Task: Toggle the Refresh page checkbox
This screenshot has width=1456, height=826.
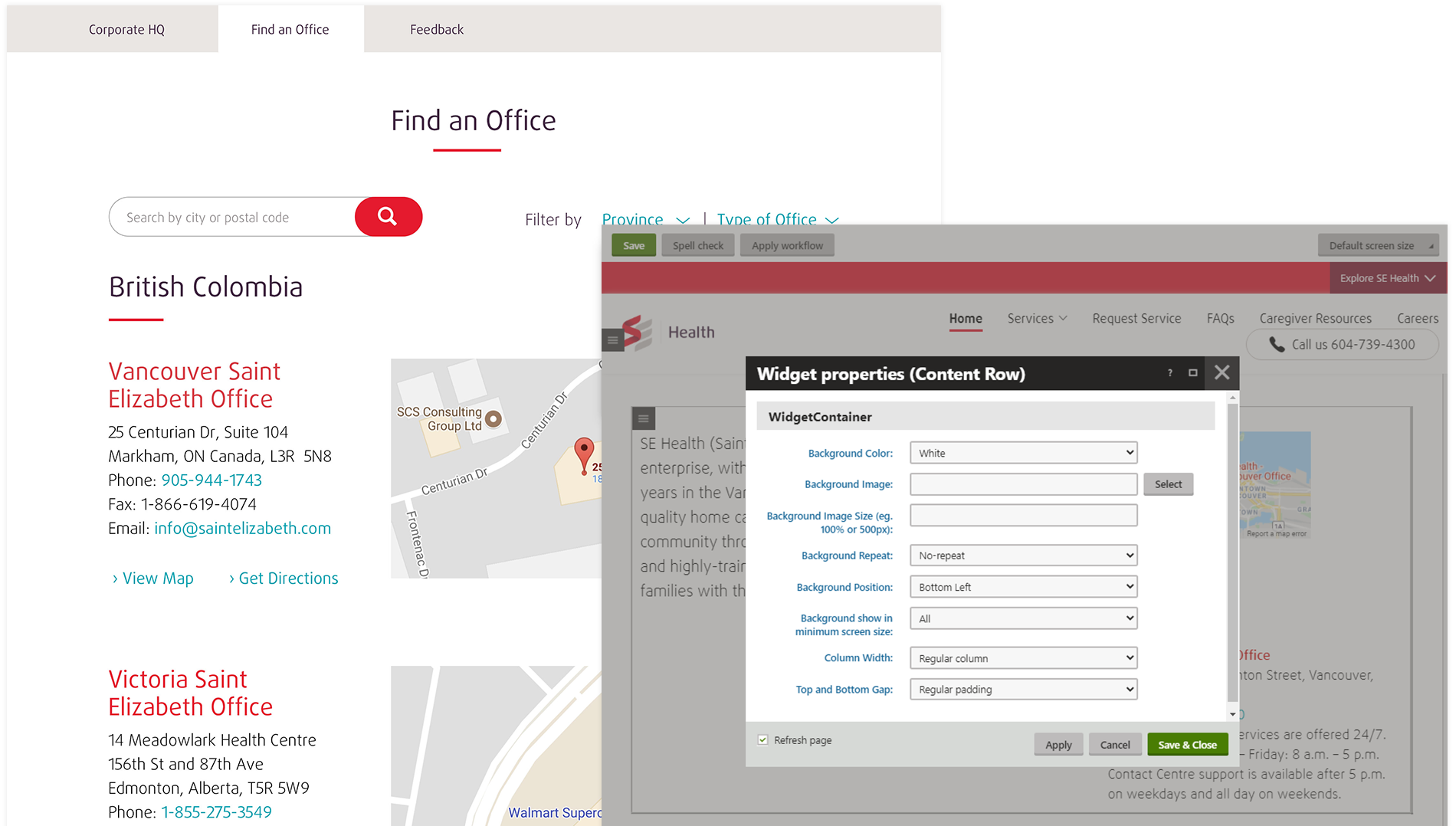Action: click(762, 740)
